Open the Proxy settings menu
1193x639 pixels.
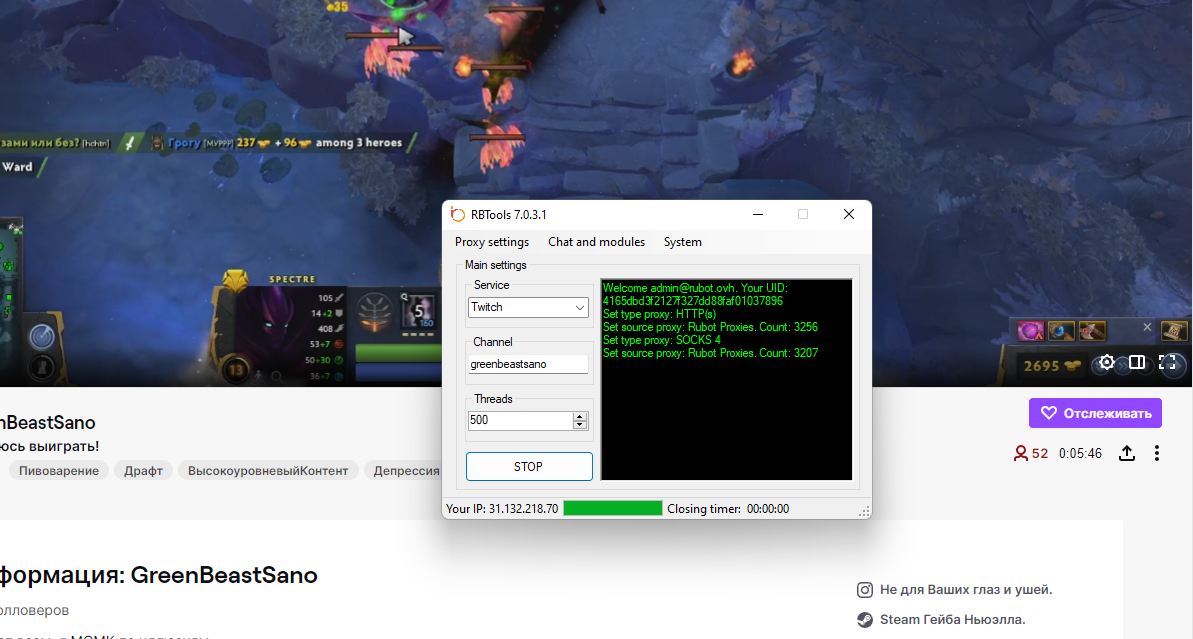pyautogui.click(x=492, y=242)
